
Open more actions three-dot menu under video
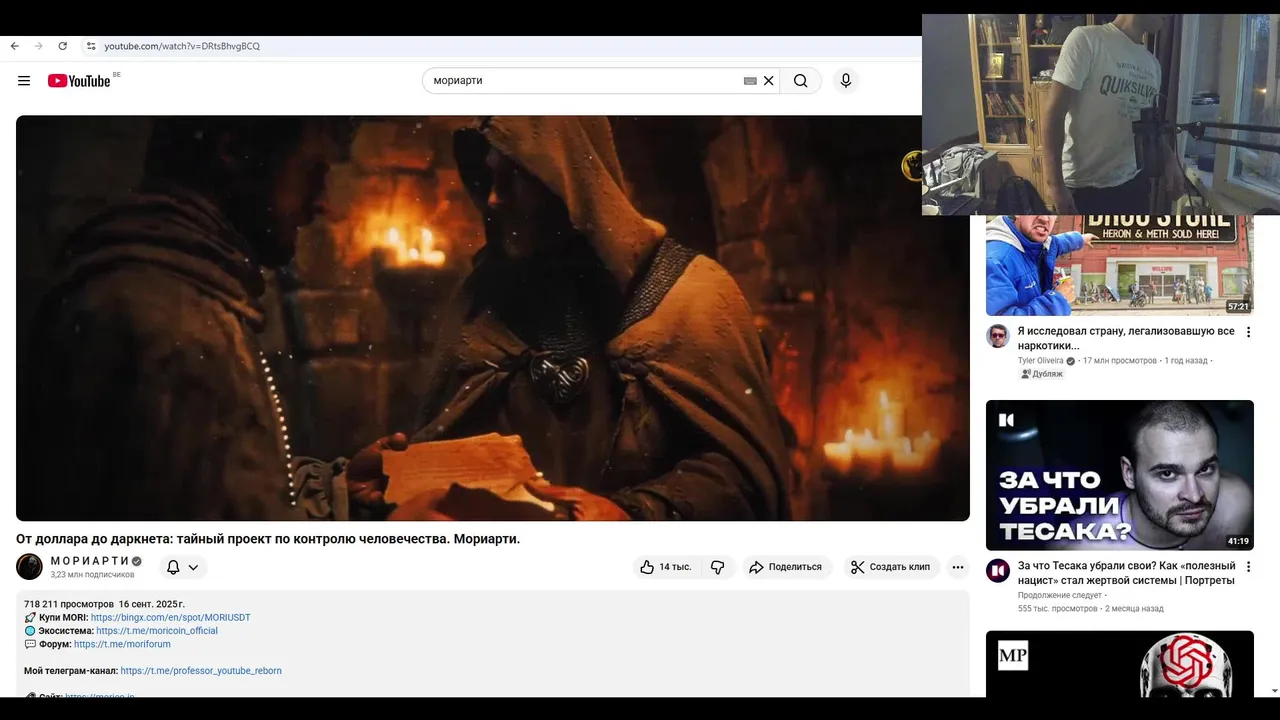point(958,567)
